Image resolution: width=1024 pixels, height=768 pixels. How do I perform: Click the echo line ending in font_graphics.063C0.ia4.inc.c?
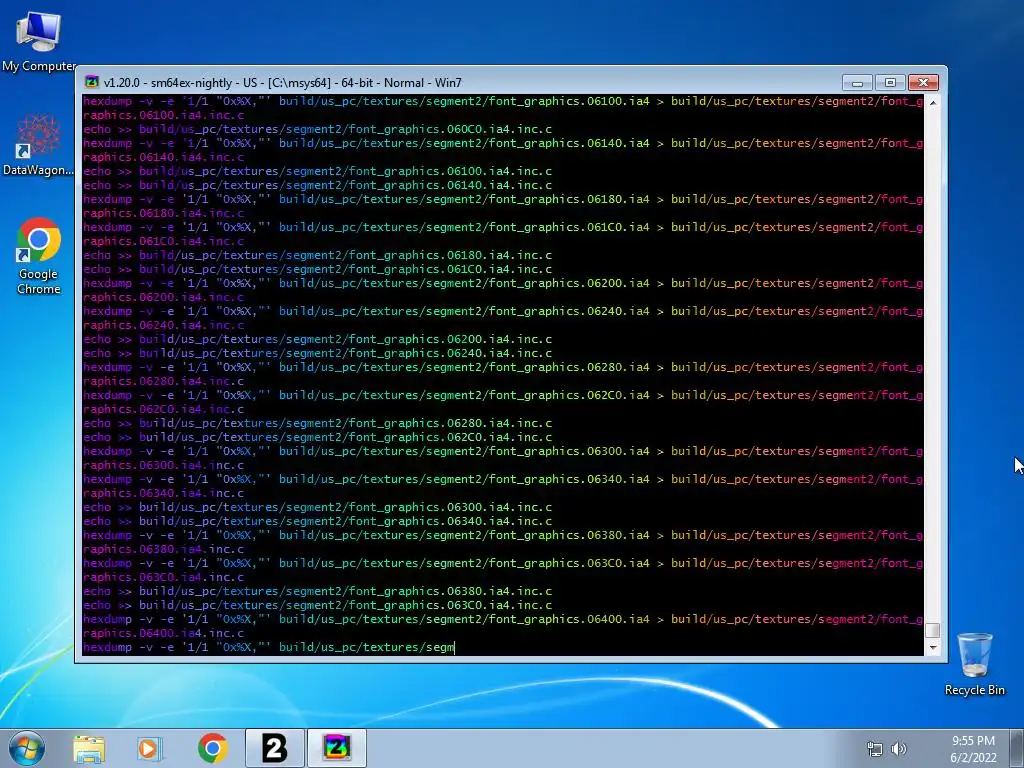317,605
